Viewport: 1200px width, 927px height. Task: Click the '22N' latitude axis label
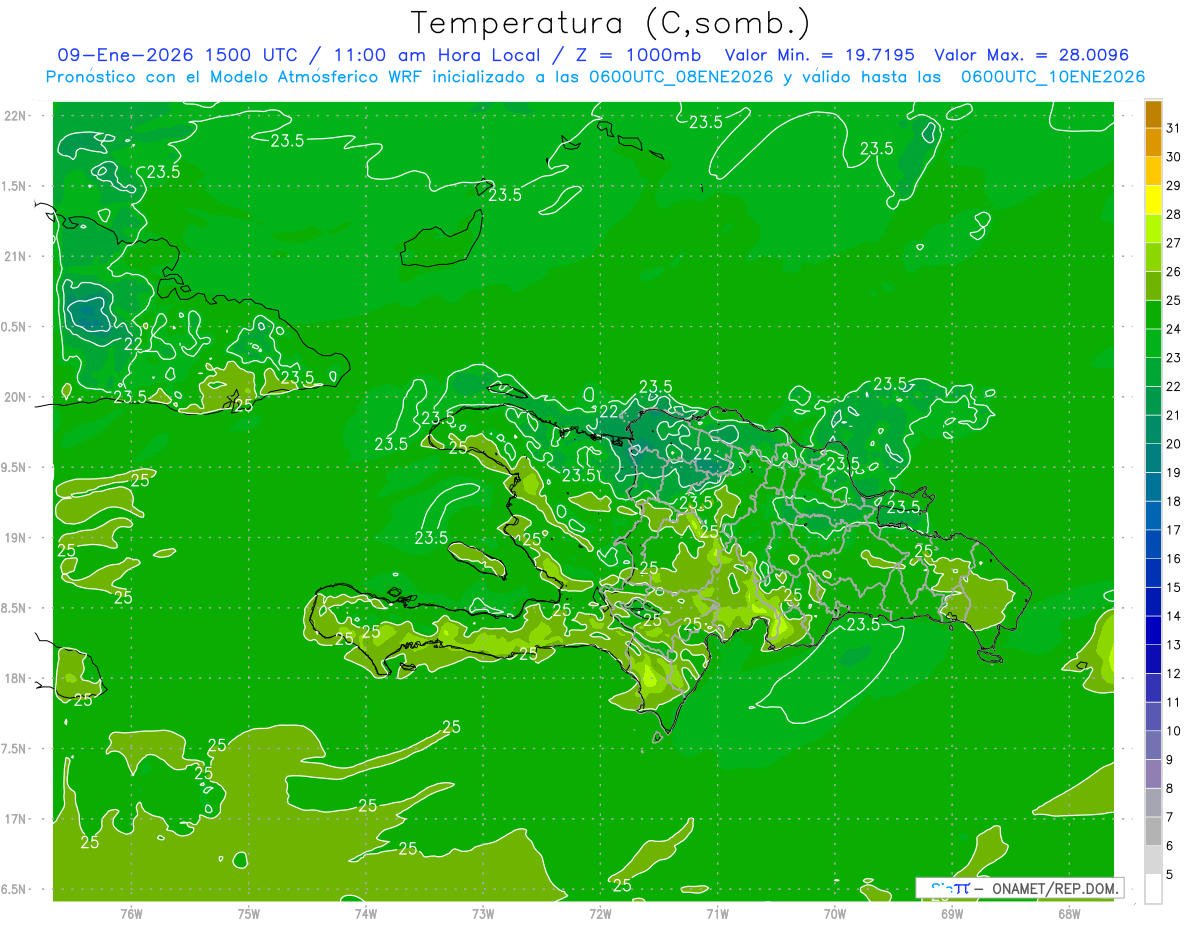click(x=17, y=116)
